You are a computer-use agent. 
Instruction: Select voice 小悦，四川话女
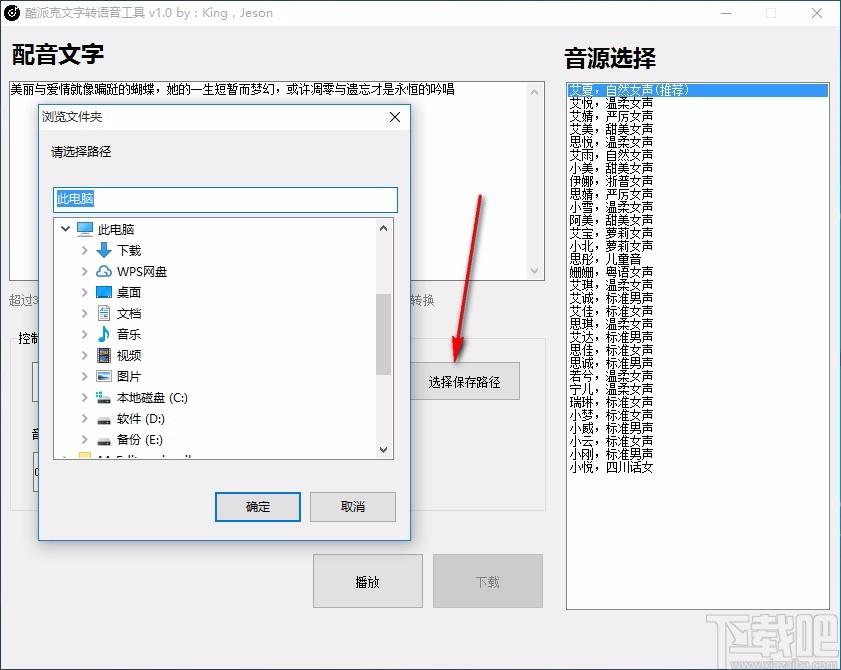click(x=611, y=467)
